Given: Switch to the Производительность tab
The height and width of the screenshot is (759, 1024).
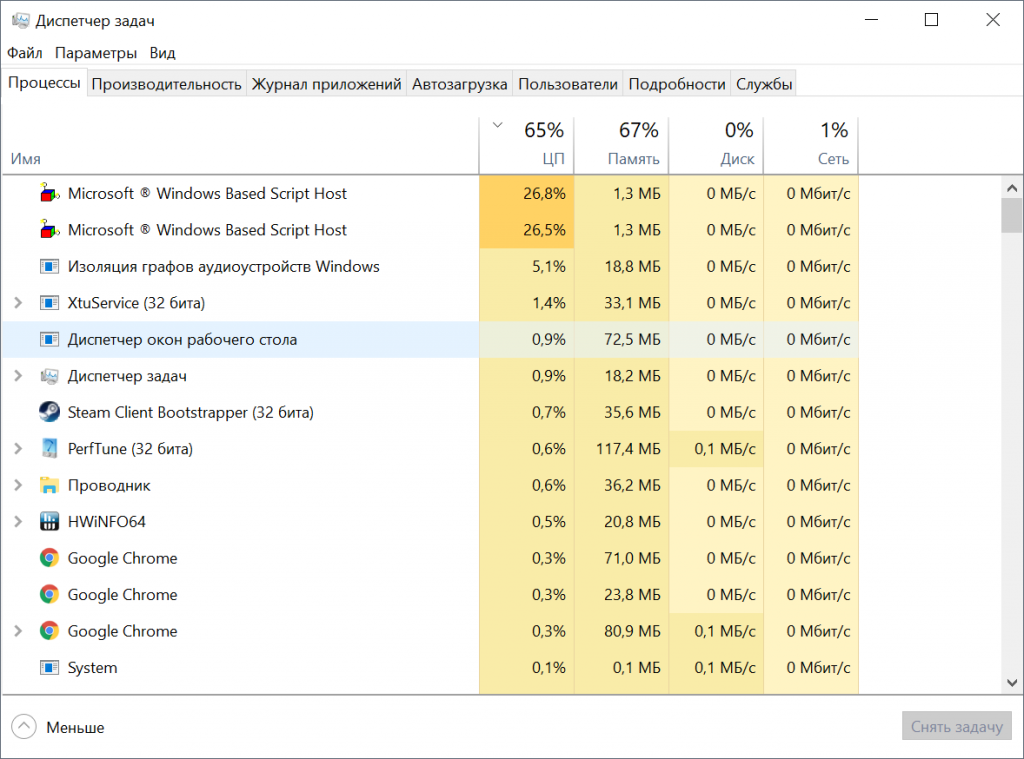Looking at the screenshot, I should 166,84.
